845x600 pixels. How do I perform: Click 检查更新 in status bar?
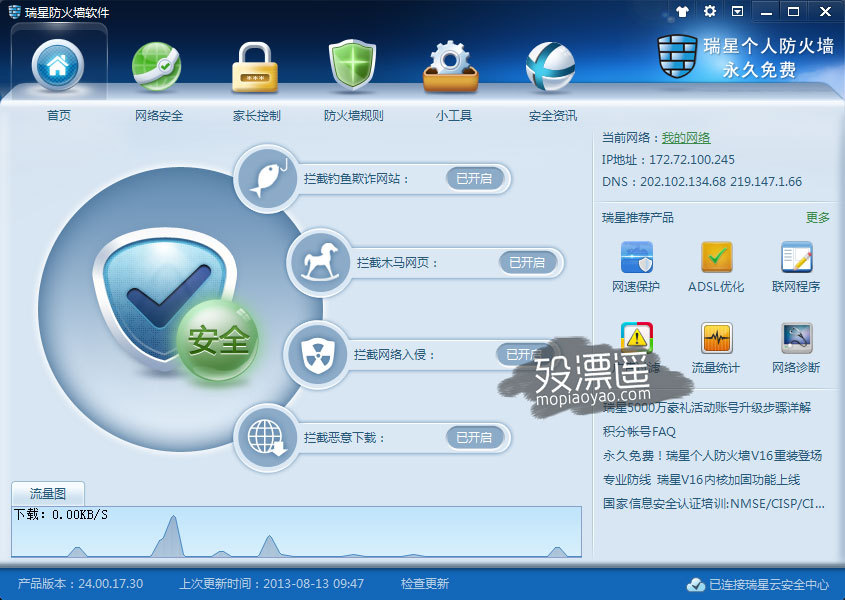(x=425, y=584)
